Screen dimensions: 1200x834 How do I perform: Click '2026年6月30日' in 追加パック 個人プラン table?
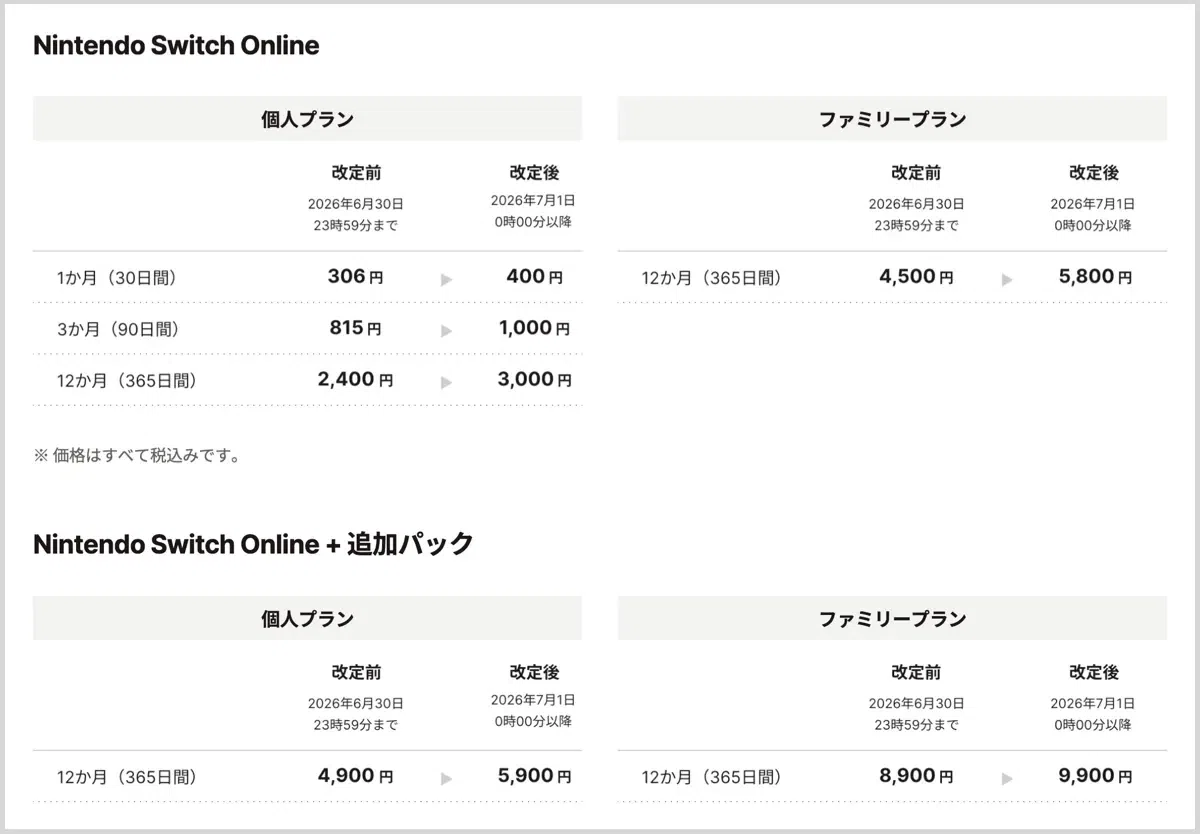[356, 703]
